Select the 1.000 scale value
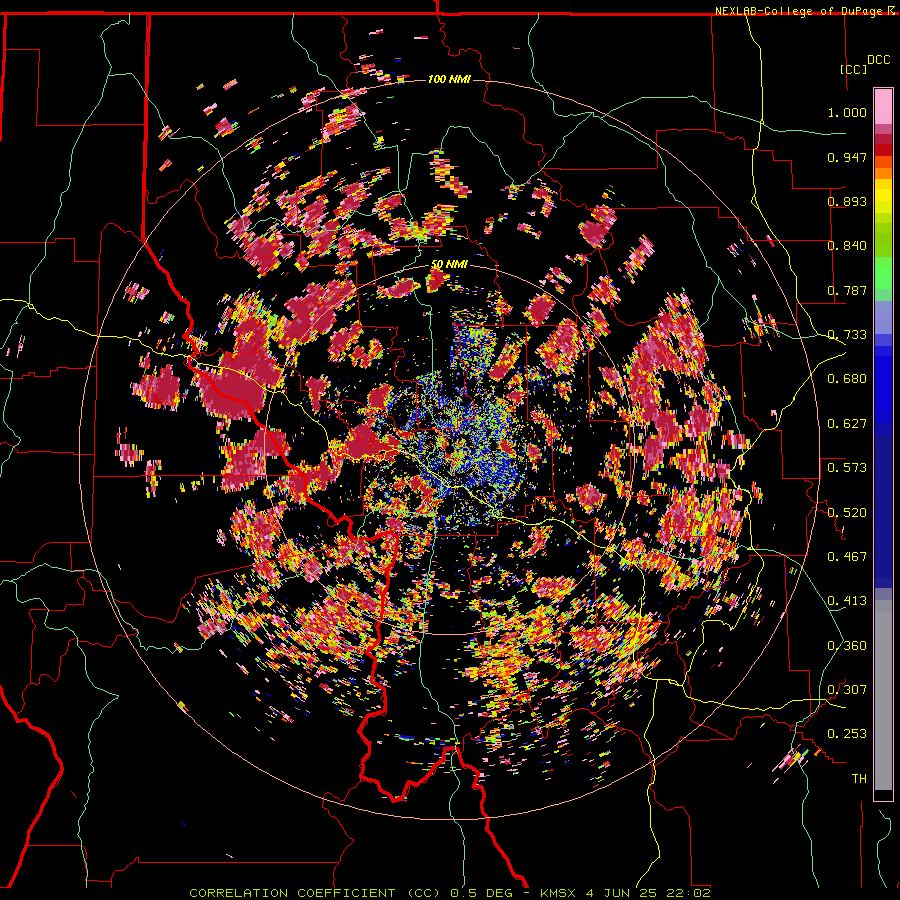The width and height of the screenshot is (900, 900). pyautogui.click(x=847, y=112)
